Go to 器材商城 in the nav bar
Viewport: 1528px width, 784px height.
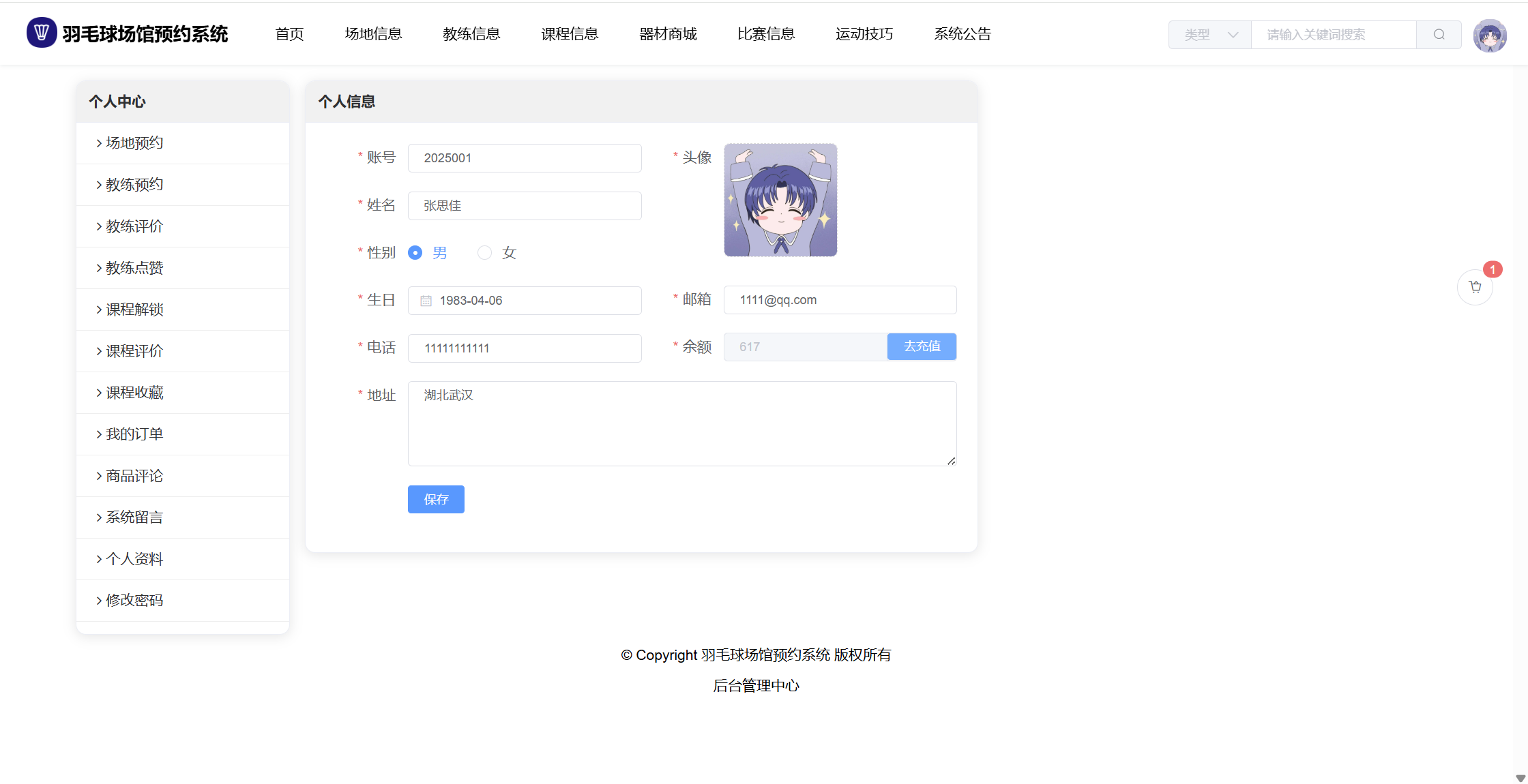click(x=668, y=34)
